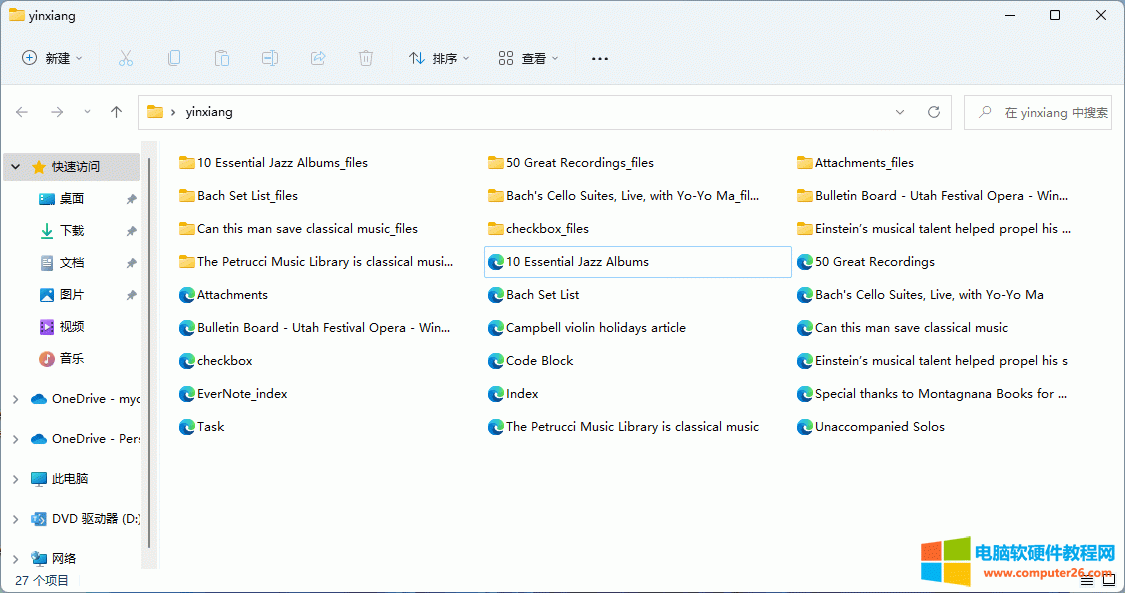The height and width of the screenshot is (593, 1125).
Task: Open the 排序 (Sort) dropdown
Action: click(439, 58)
